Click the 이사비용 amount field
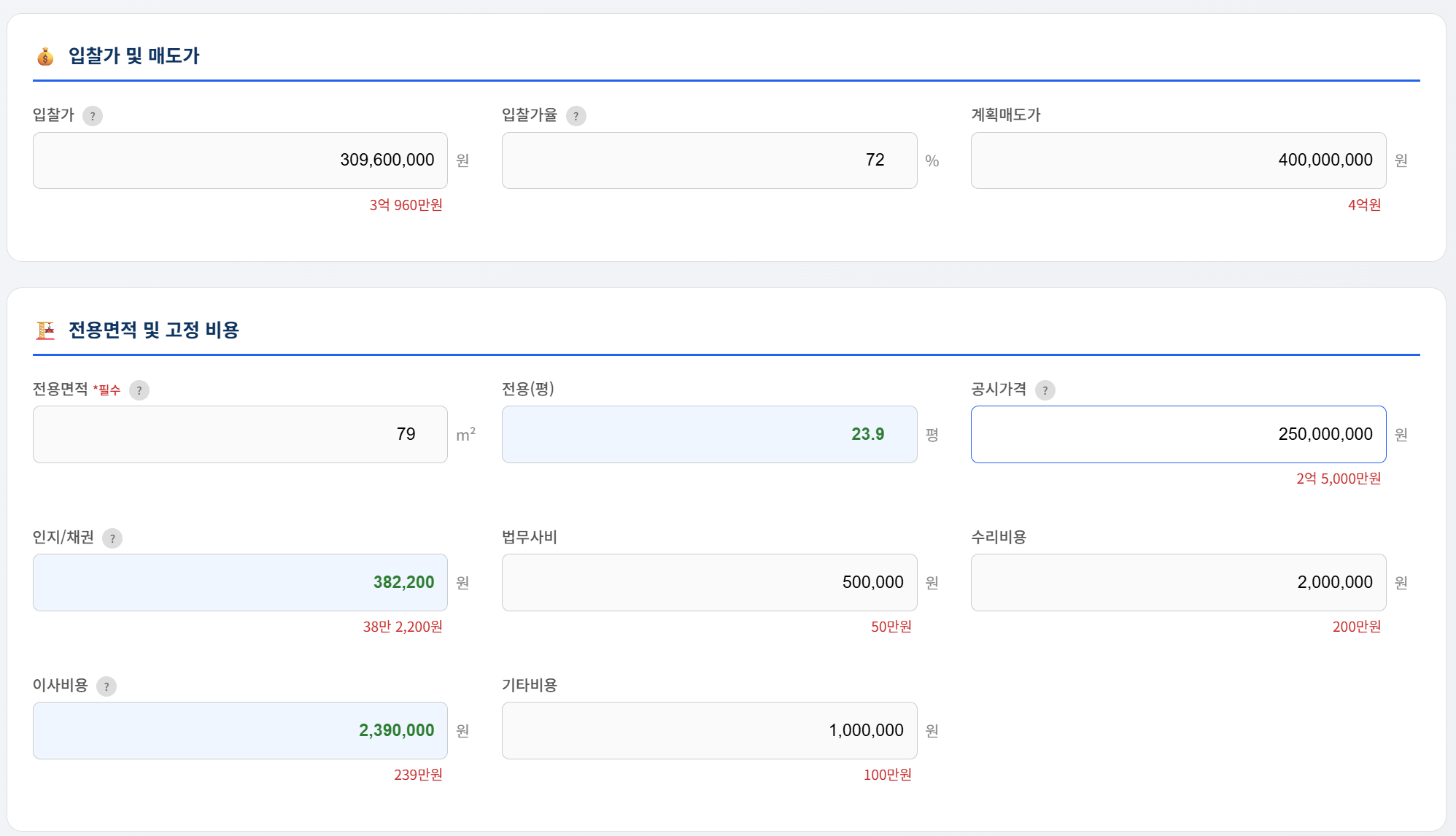The width and height of the screenshot is (1456, 836). pos(240,730)
